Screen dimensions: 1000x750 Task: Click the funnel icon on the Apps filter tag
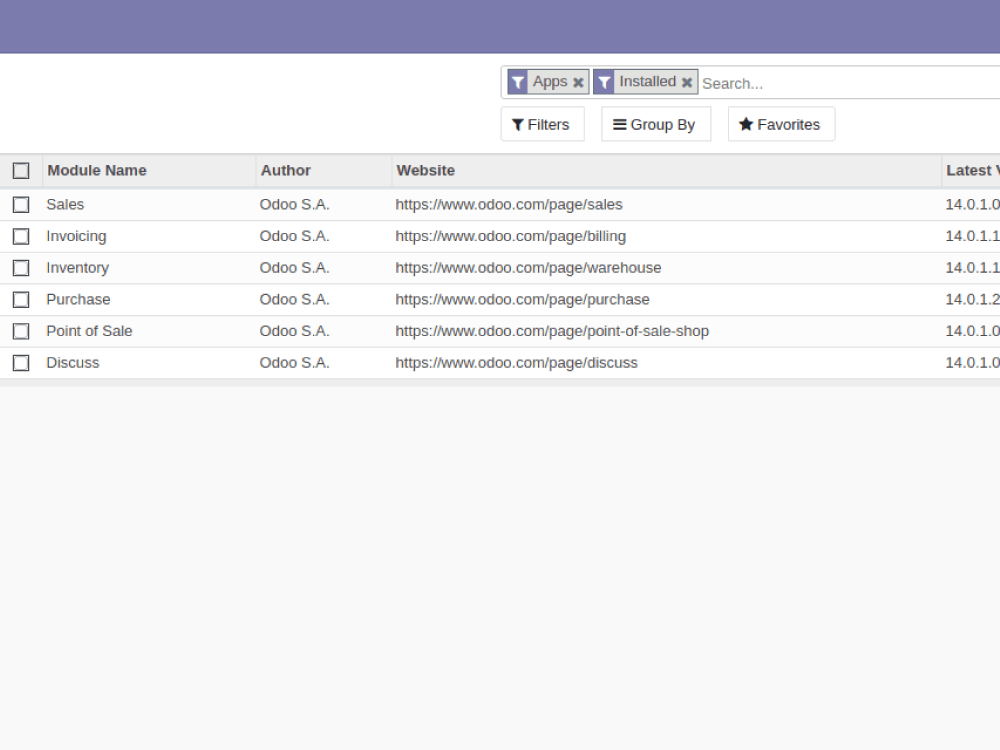tap(518, 81)
